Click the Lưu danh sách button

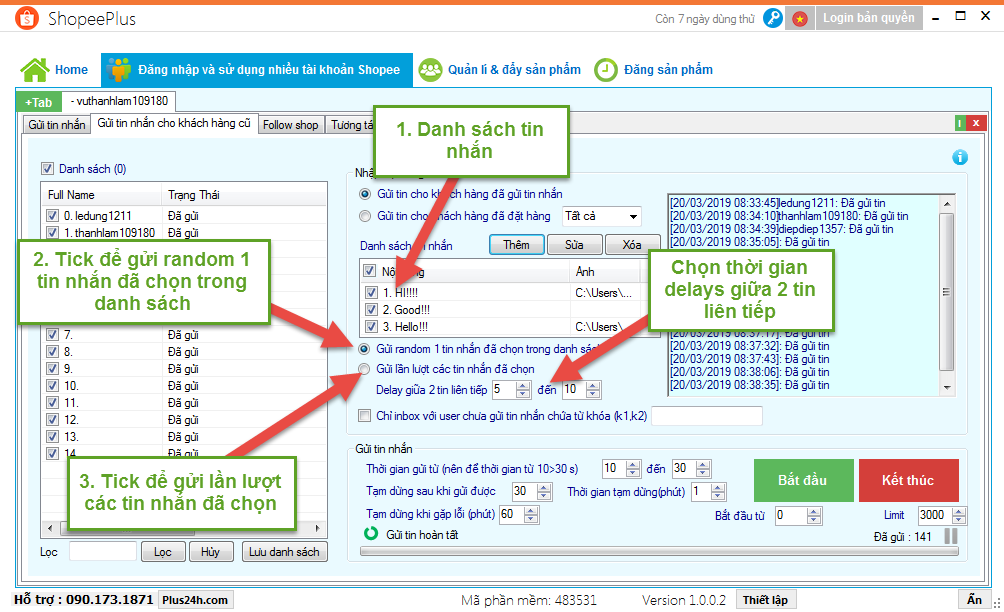pos(284,552)
